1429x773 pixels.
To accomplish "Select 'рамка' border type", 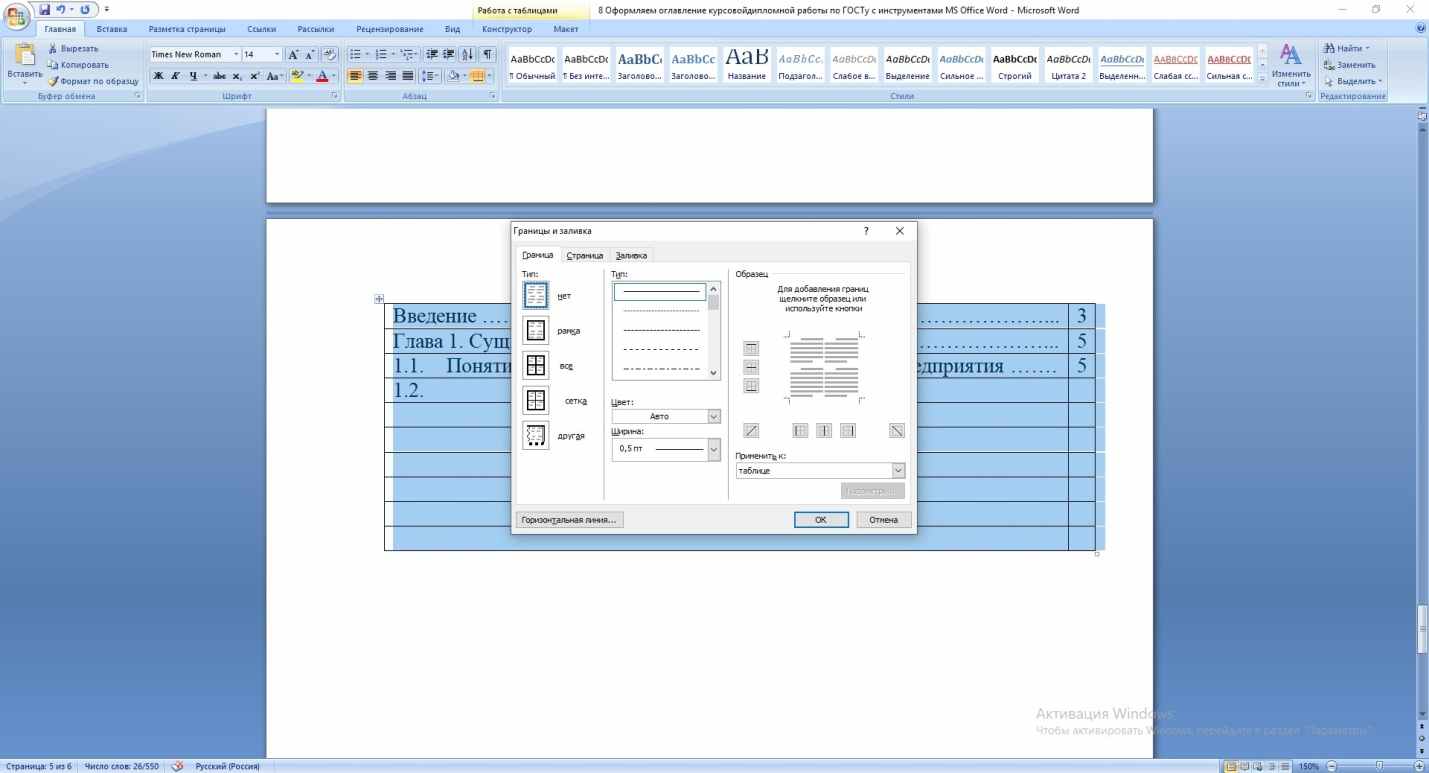I will click(536, 330).
